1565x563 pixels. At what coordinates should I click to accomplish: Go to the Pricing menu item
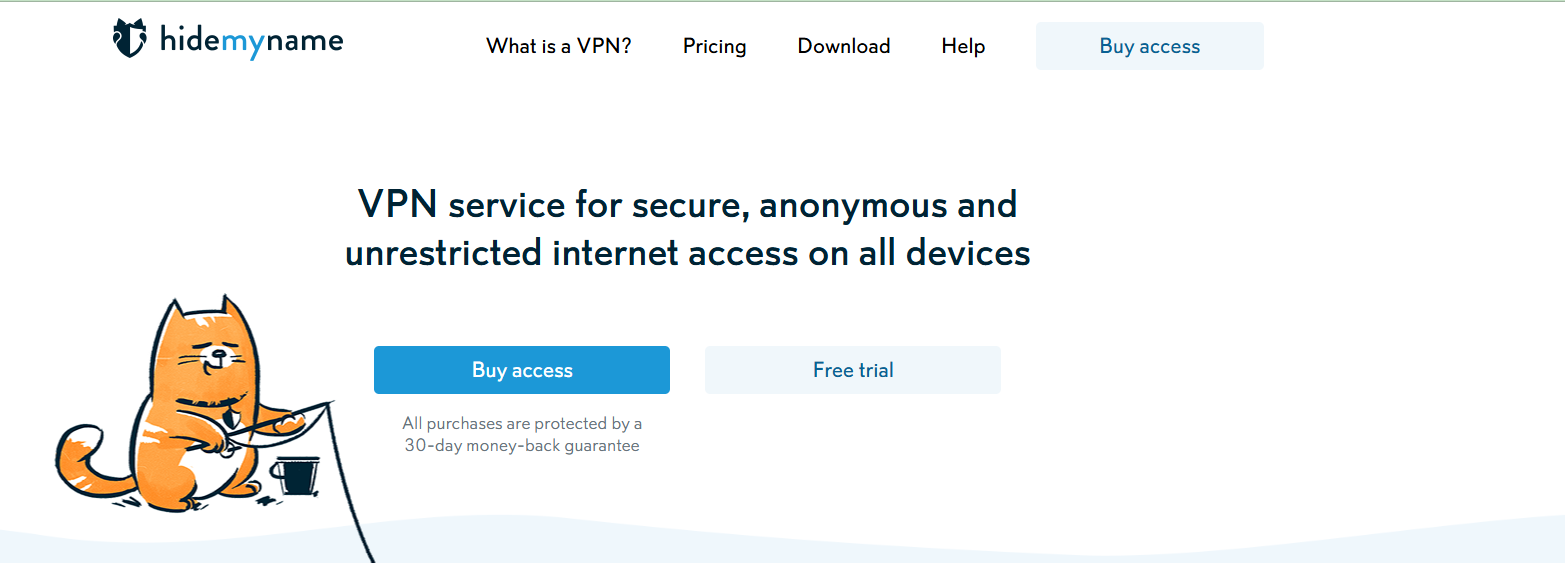[x=715, y=46]
